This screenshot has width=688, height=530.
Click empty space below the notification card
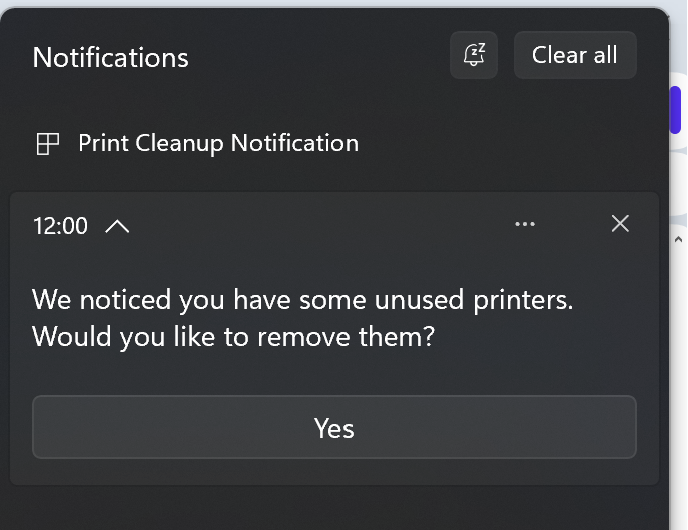(x=333, y=508)
